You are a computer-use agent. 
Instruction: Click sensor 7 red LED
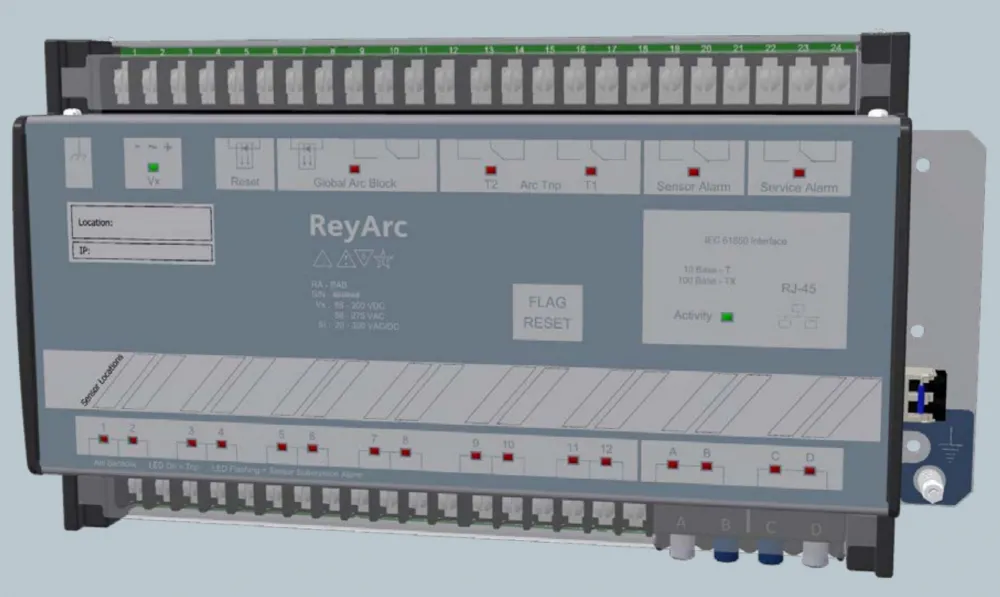[x=374, y=452]
